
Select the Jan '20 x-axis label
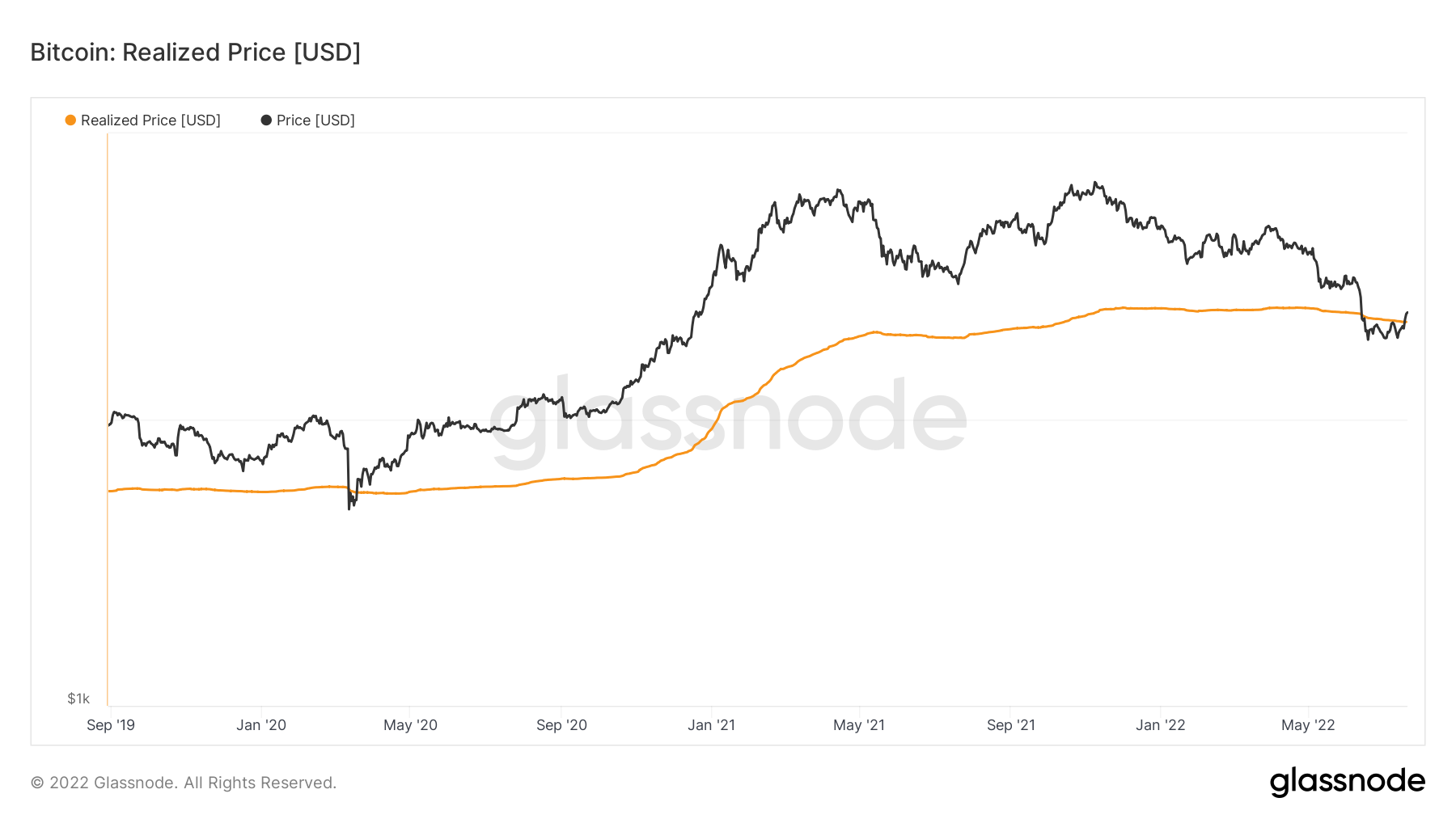(x=261, y=725)
